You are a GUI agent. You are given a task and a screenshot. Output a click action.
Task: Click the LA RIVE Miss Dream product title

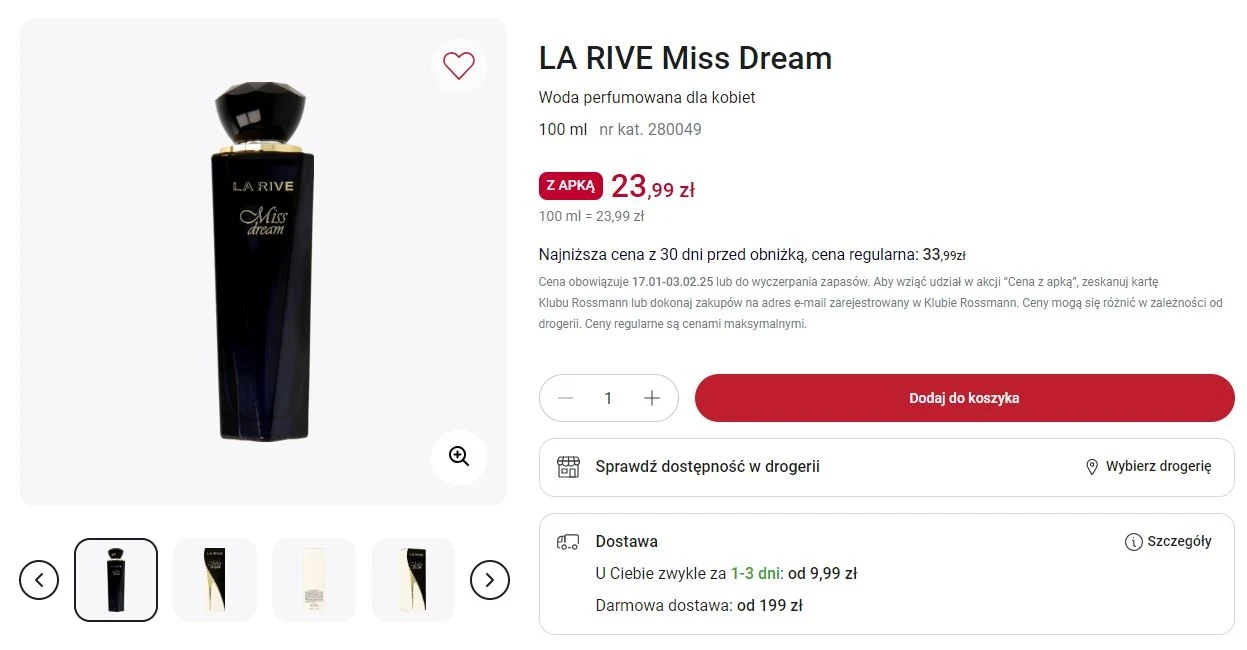tap(684, 58)
